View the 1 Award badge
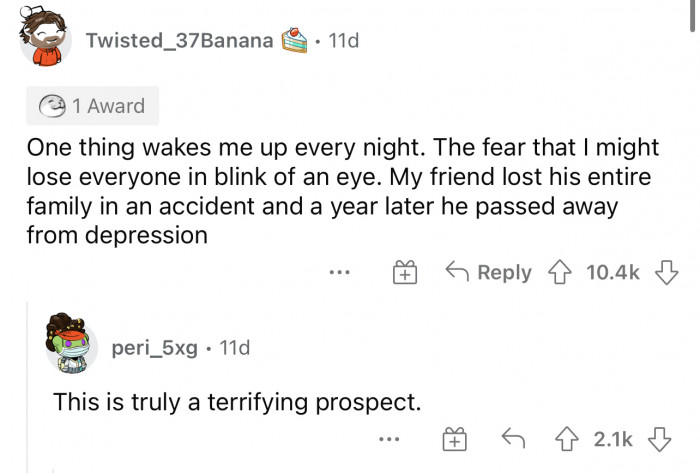Image resolution: width=700 pixels, height=473 pixels. pos(92,106)
